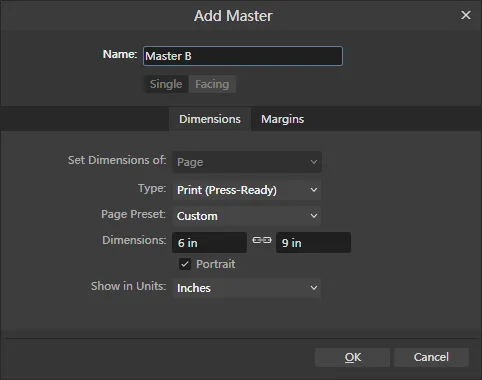Select the Single page option
This screenshot has height=380, width=482.
coord(166,84)
